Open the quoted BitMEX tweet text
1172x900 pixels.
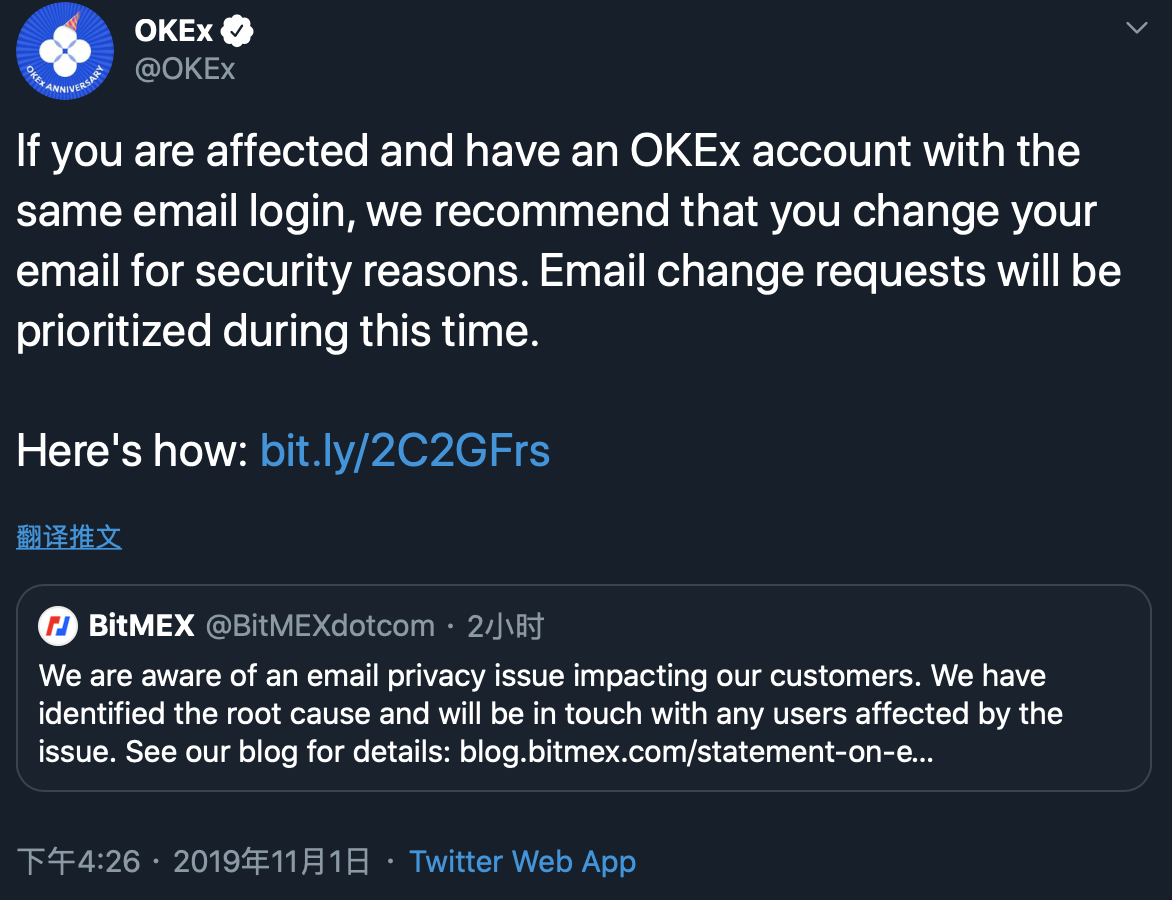[x=550, y=713]
